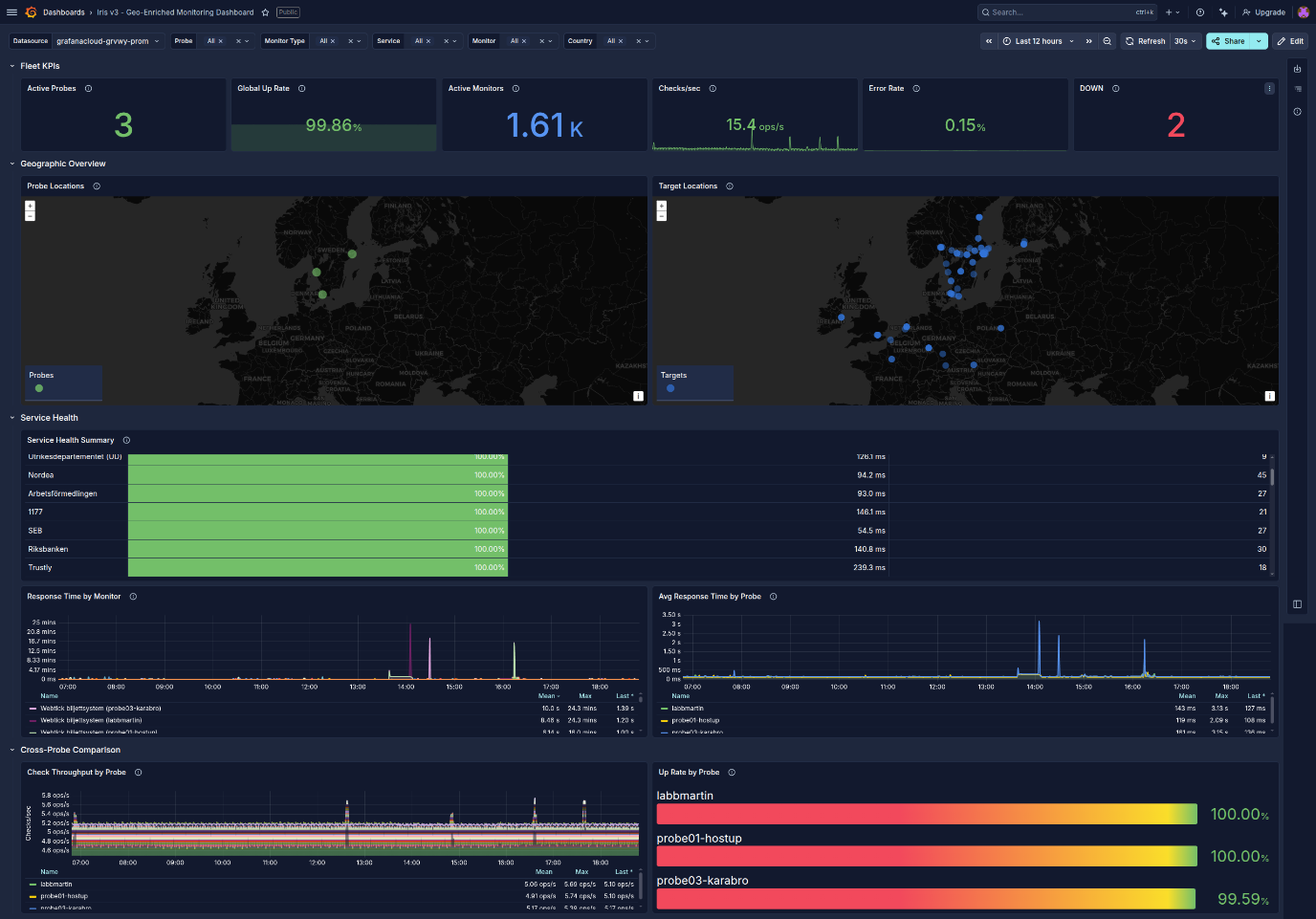Screen dimensions: 1316x919
Task: Show info tooltip for Active Probes panel
Action: click(x=89, y=88)
